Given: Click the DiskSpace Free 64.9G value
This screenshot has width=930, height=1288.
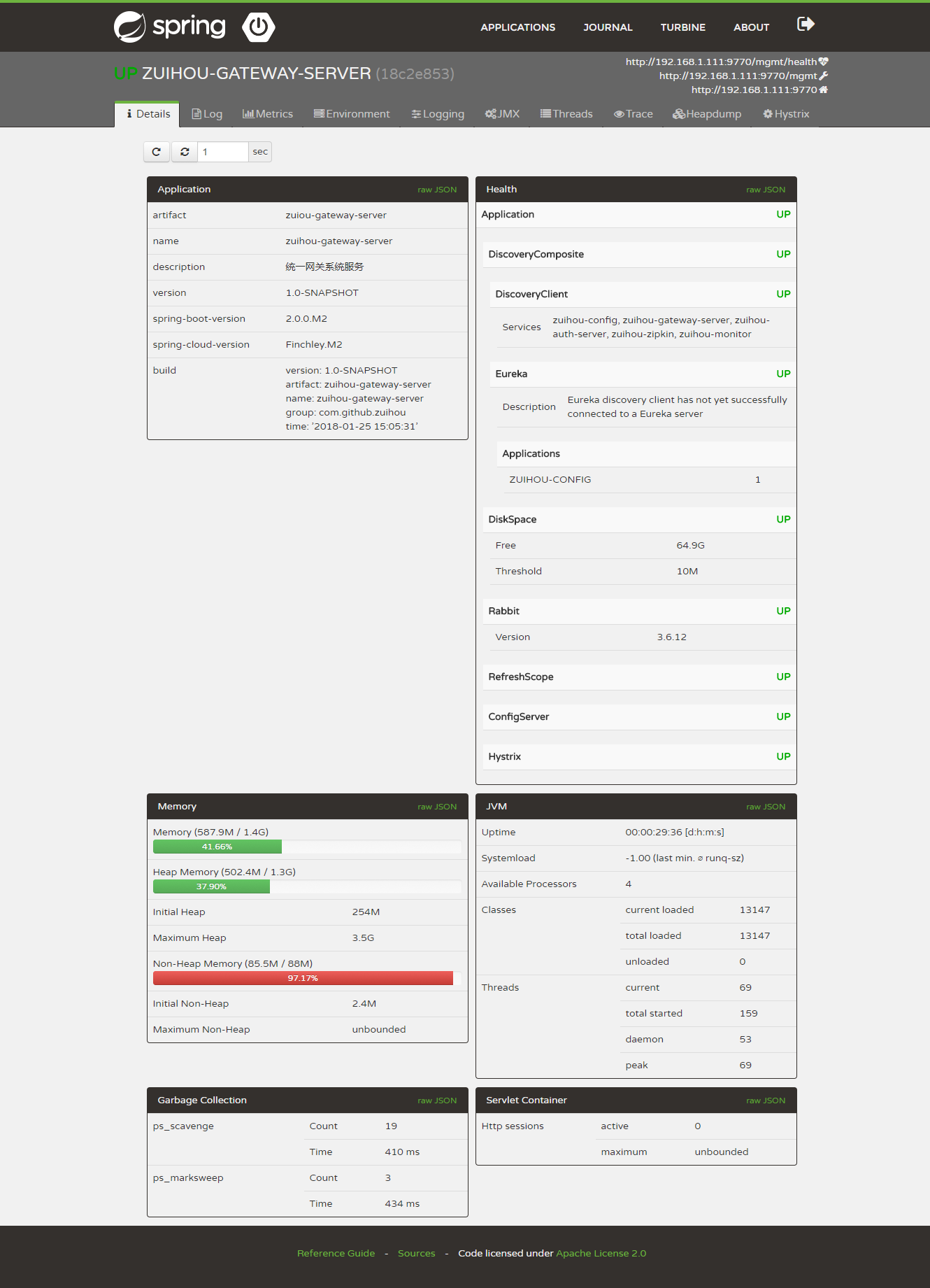Looking at the screenshot, I should tap(691, 545).
